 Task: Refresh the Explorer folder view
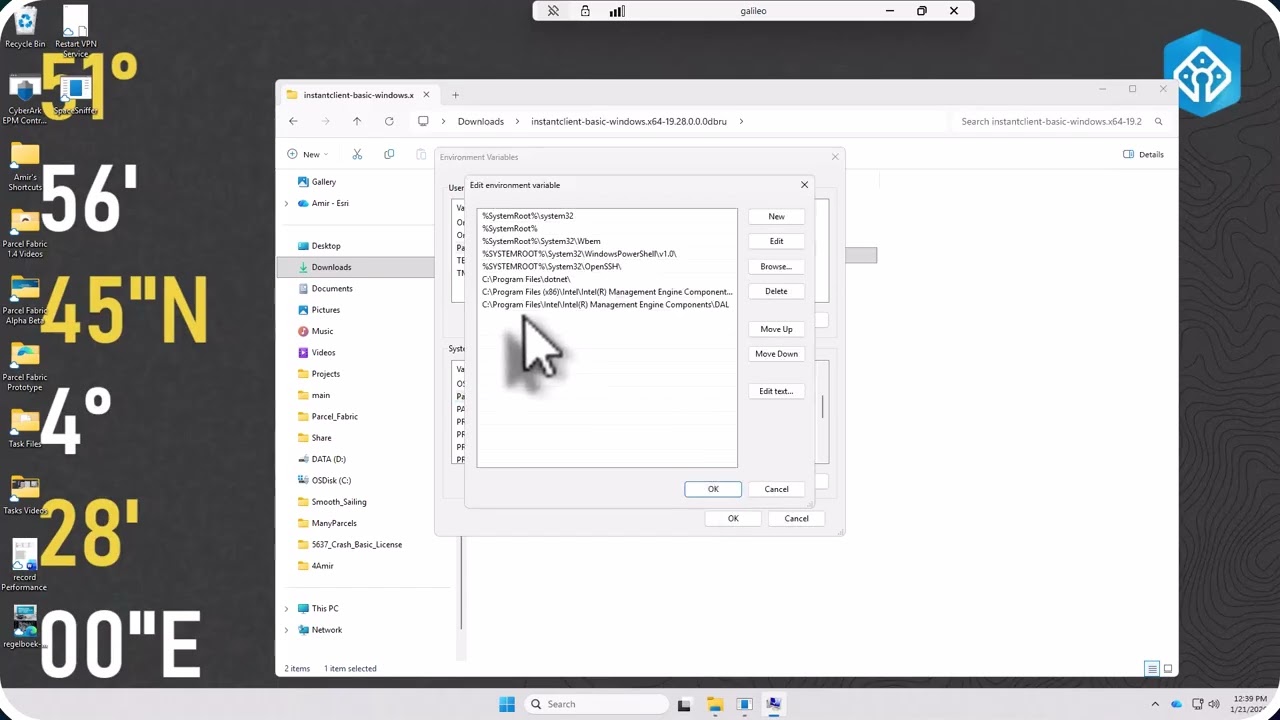point(389,121)
